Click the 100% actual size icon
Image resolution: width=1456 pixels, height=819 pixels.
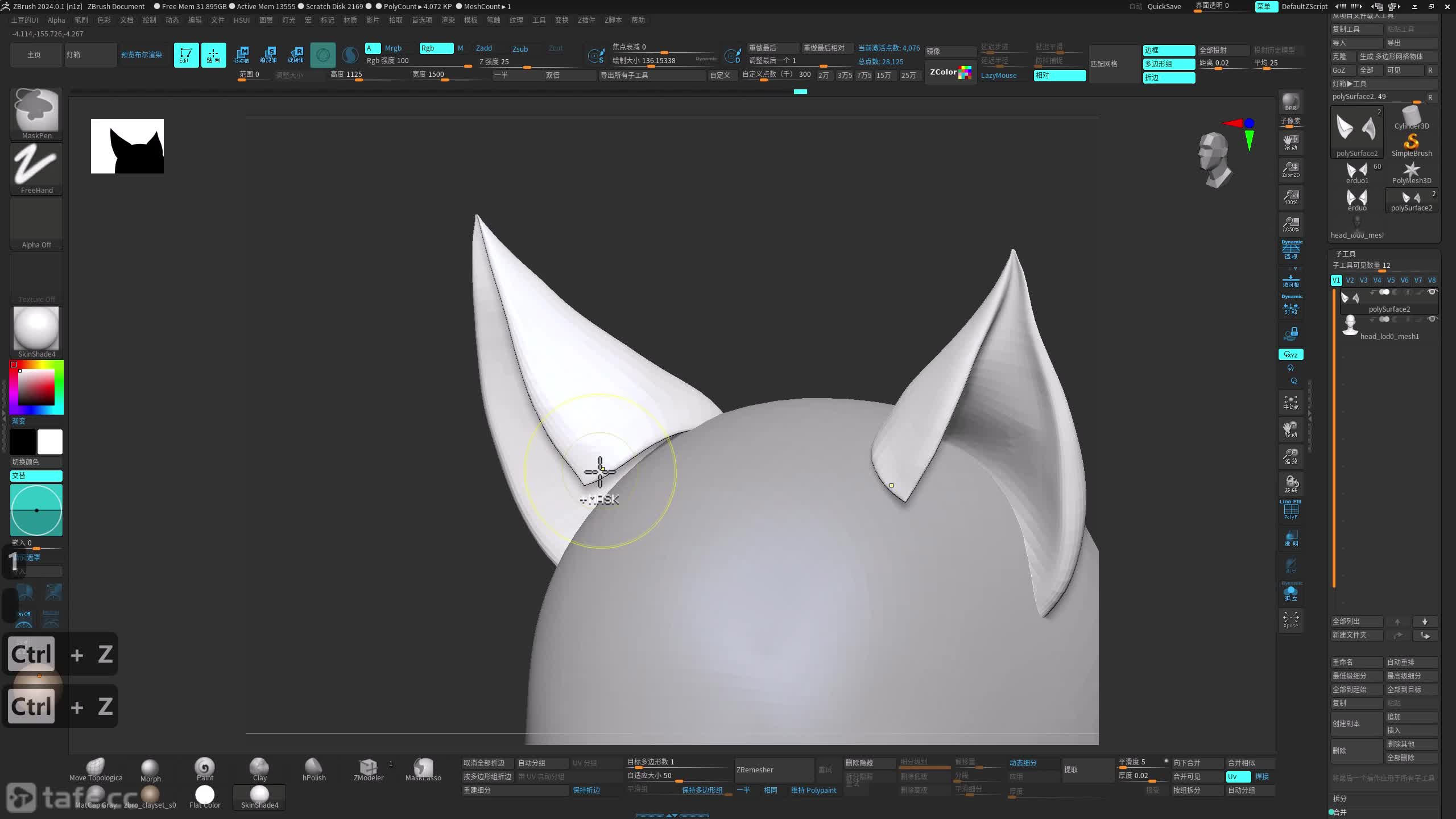point(1290,196)
